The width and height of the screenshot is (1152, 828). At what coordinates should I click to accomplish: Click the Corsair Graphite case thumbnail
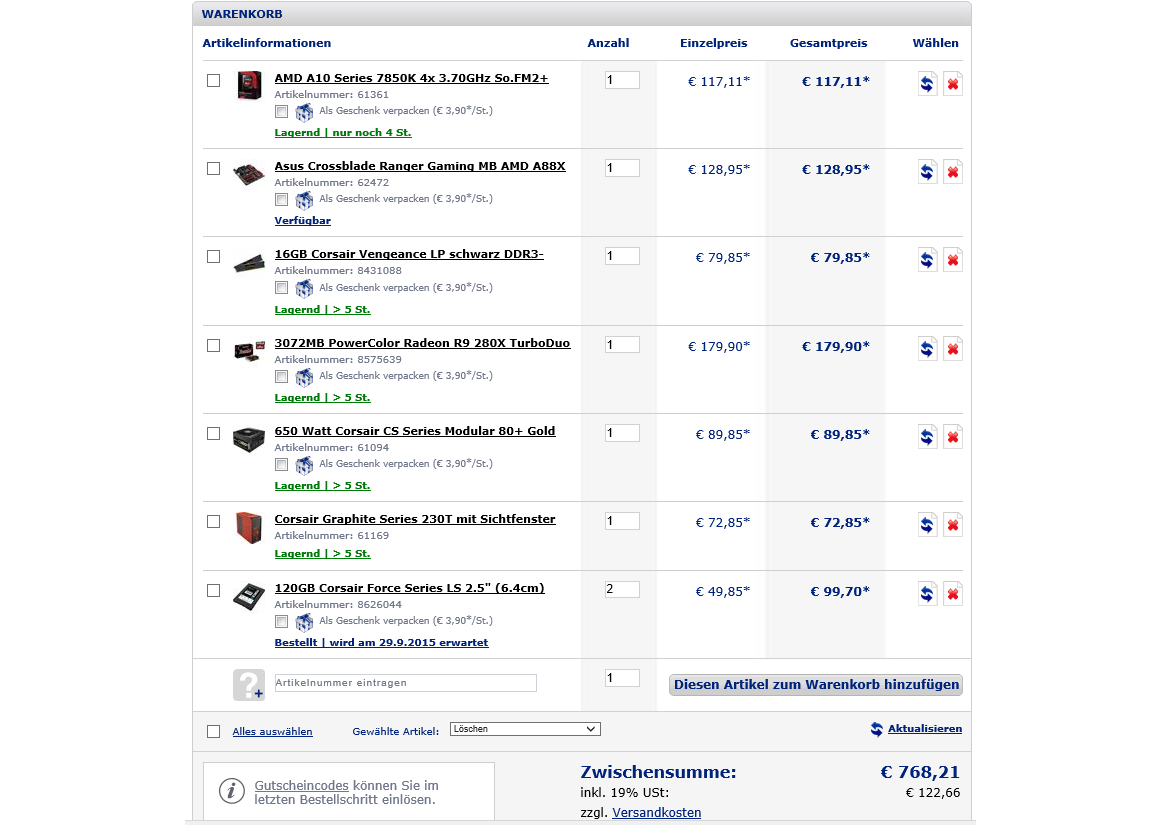(x=249, y=528)
